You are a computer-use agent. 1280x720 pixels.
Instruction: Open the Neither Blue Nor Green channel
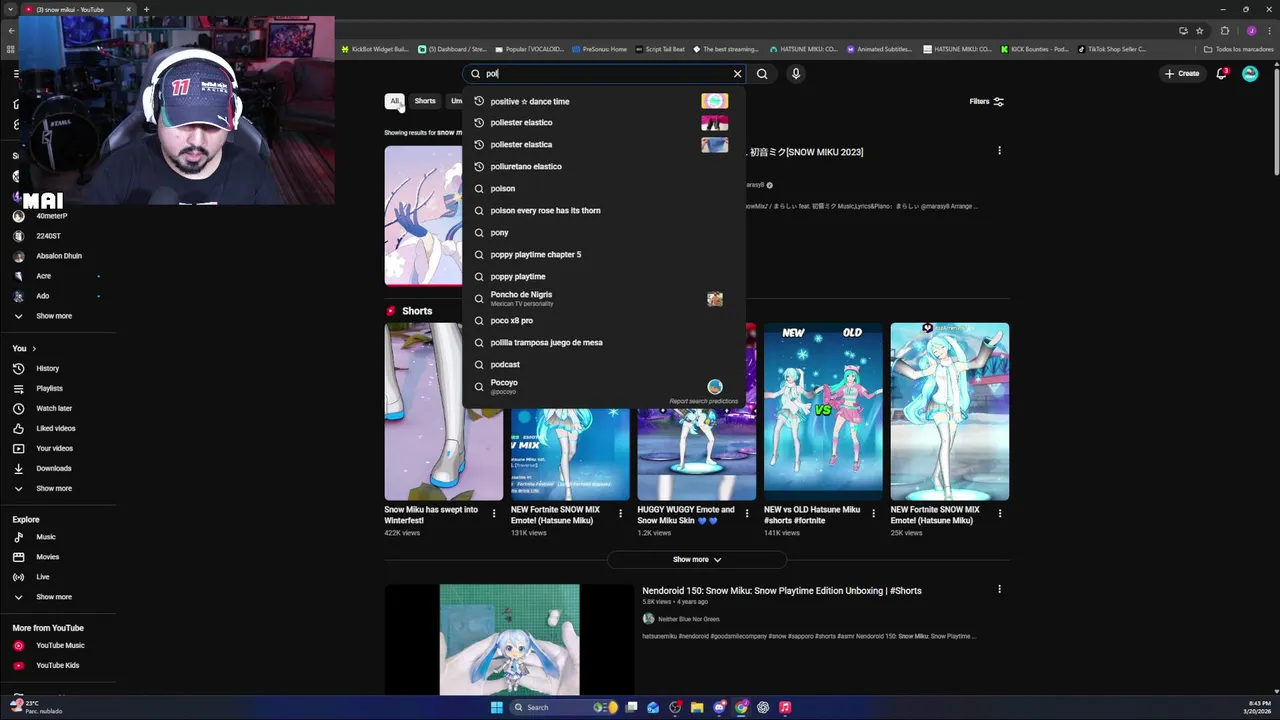tap(688, 619)
